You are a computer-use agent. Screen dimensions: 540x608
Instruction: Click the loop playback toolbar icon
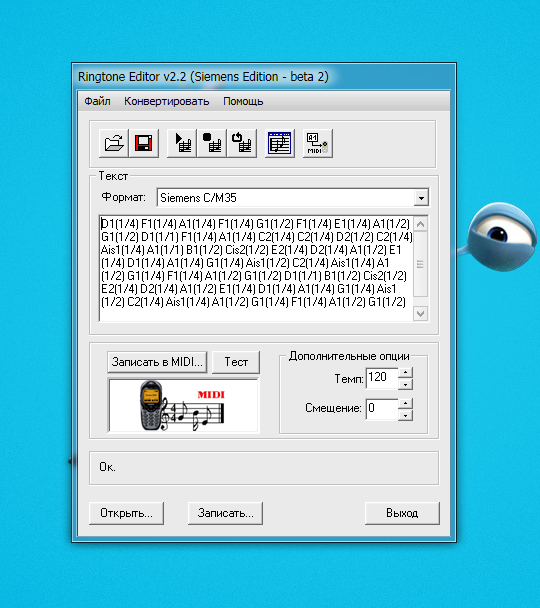tap(242, 143)
